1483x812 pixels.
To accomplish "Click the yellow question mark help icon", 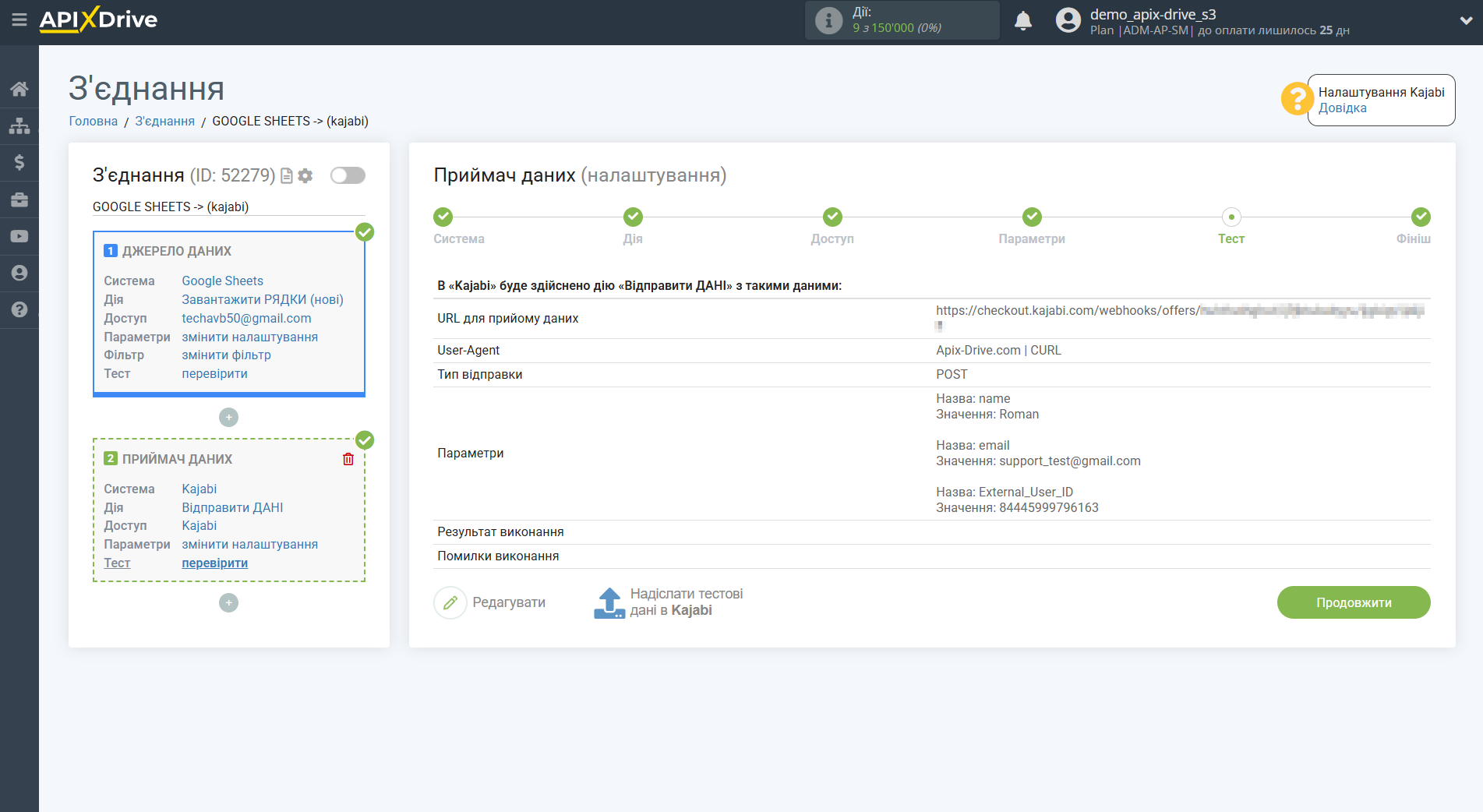I will [1296, 99].
